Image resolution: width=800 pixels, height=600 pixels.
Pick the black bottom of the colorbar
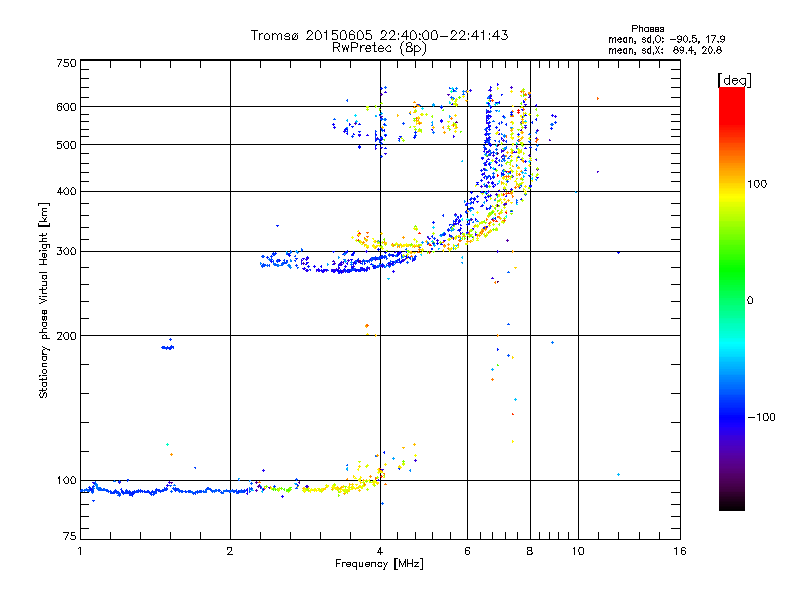[x=731, y=505]
